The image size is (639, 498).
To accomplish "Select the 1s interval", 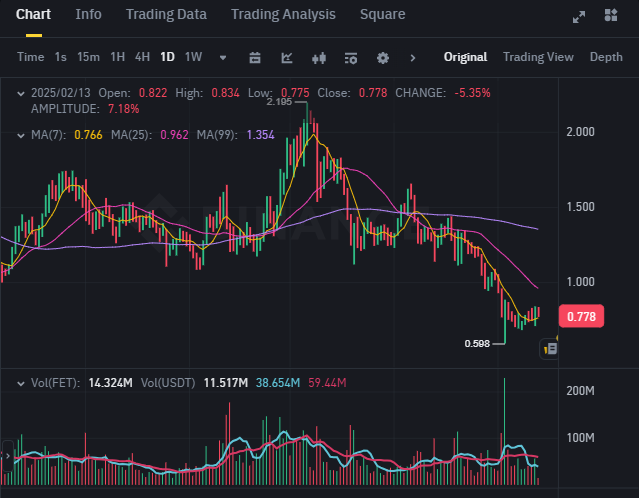I will [x=60, y=57].
